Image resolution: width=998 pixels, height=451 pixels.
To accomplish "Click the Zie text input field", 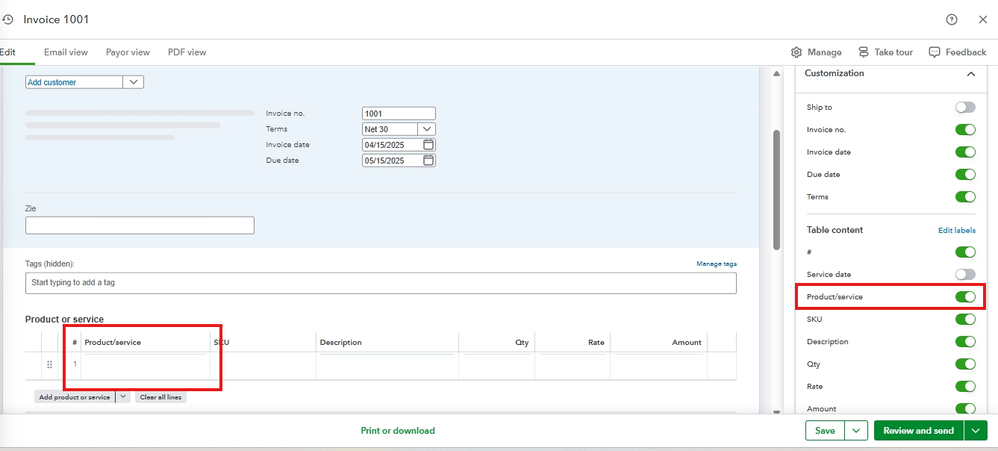I will pyautogui.click(x=140, y=225).
